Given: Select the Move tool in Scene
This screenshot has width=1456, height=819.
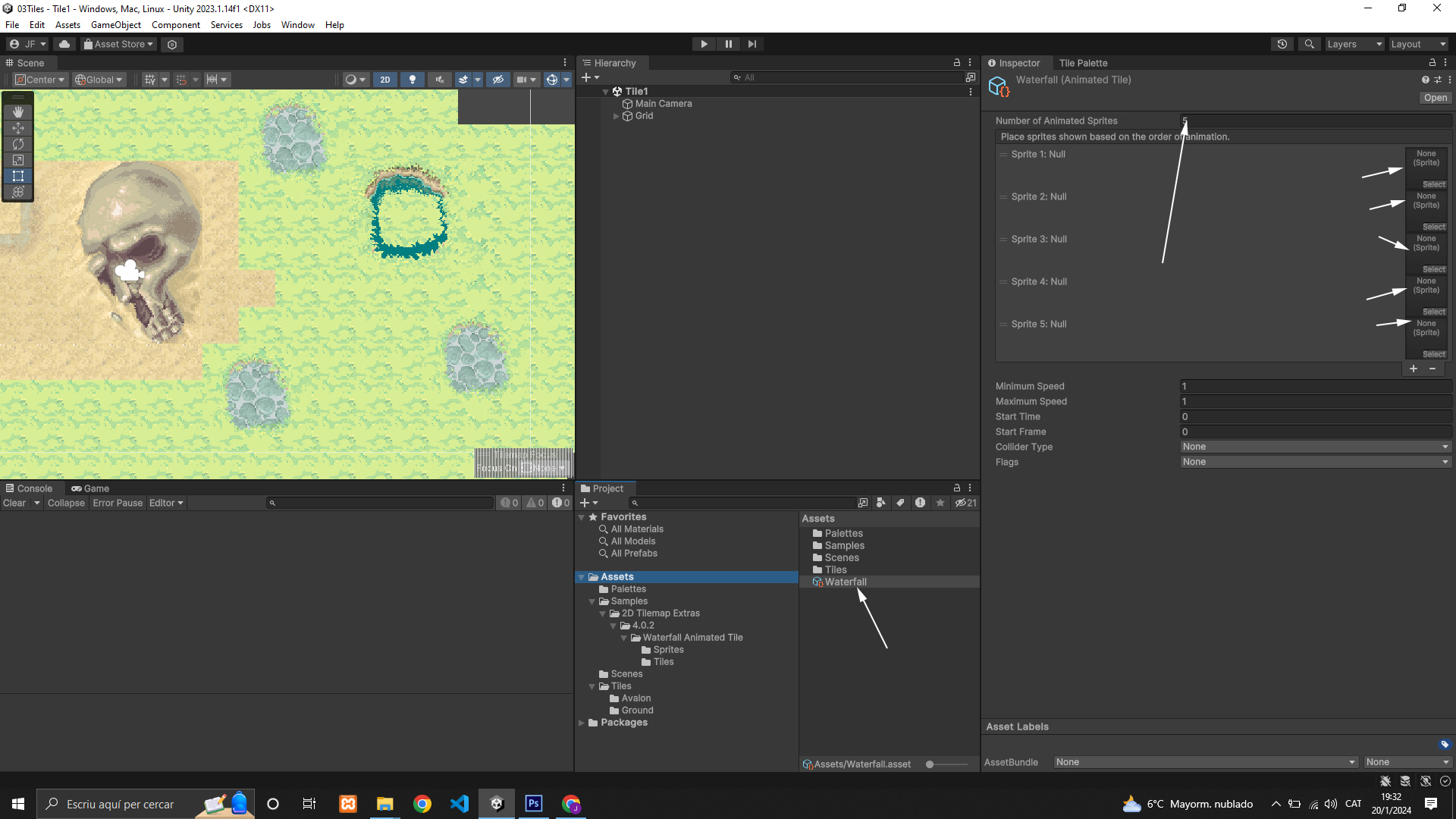Looking at the screenshot, I should coord(18,128).
